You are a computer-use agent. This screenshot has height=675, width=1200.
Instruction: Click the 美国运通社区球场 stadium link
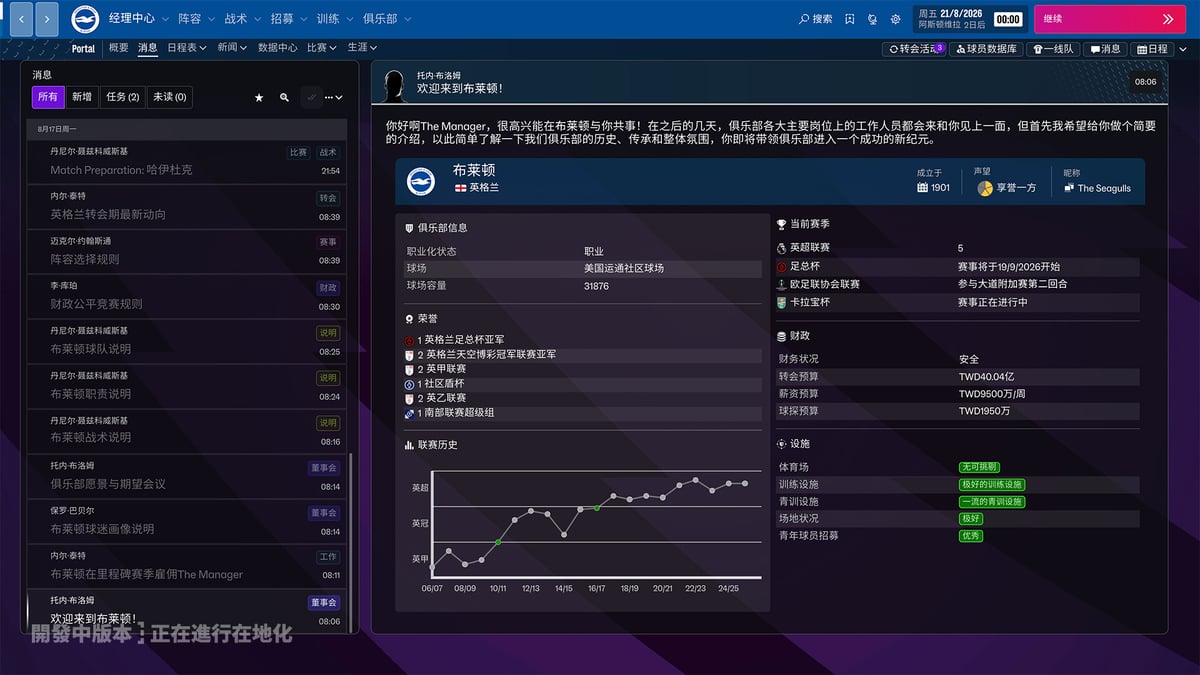pyautogui.click(x=624, y=268)
